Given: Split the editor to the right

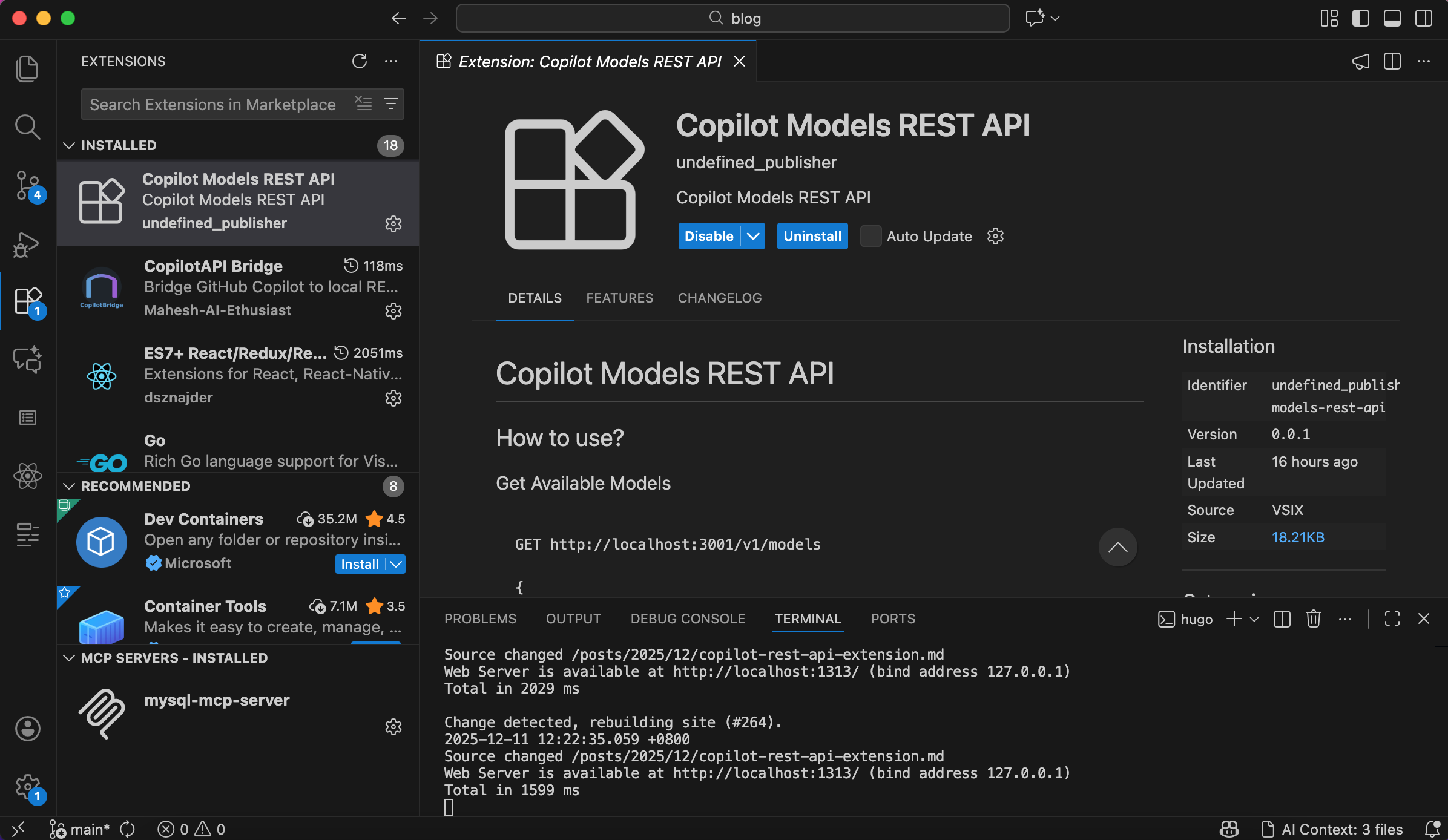Looking at the screenshot, I should [x=1392, y=61].
